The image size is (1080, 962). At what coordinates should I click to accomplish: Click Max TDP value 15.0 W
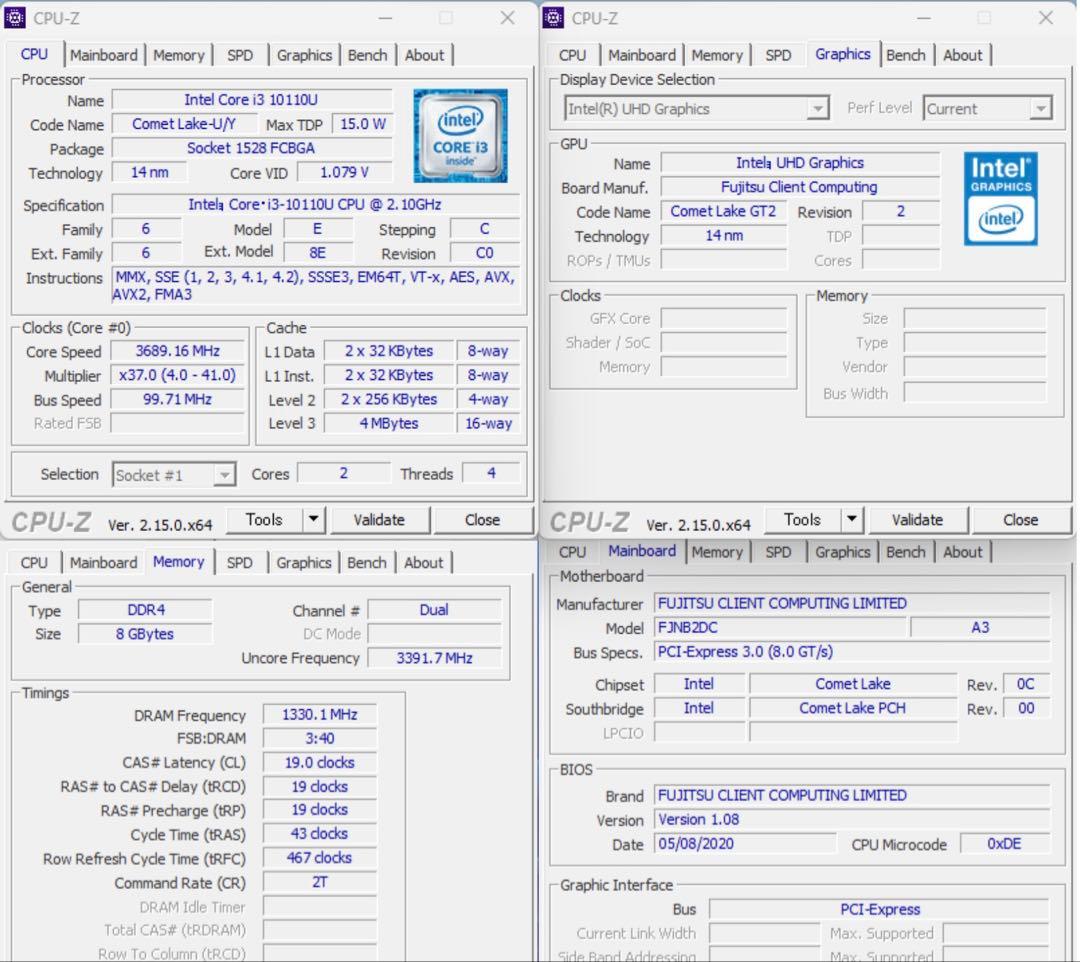(x=362, y=124)
